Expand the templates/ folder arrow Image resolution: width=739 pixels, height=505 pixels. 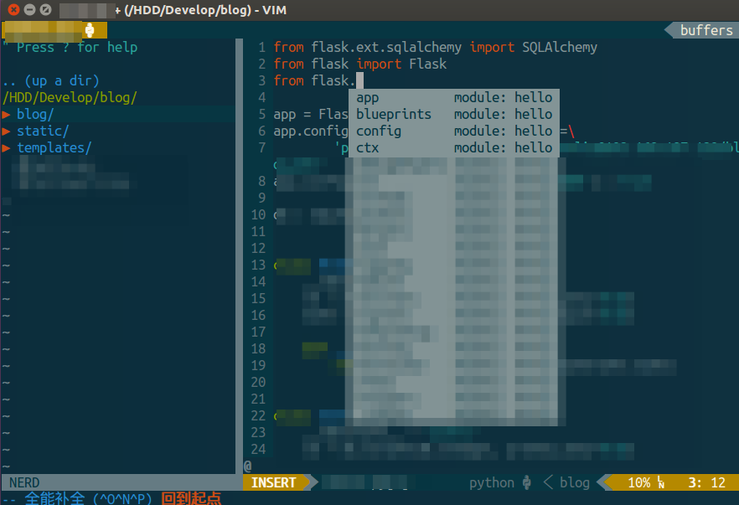tap(7, 148)
